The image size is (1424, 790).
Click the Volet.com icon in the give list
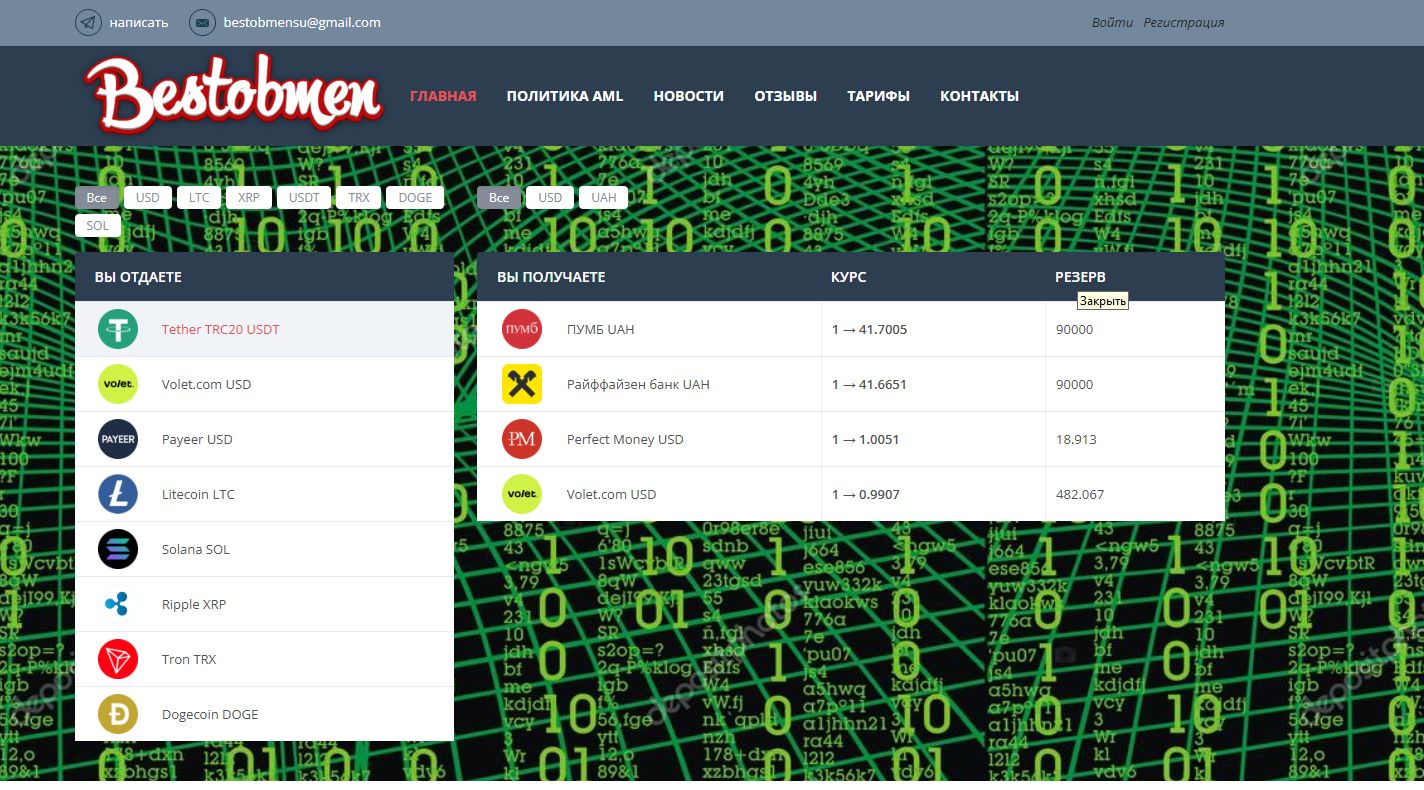pos(118,384)
